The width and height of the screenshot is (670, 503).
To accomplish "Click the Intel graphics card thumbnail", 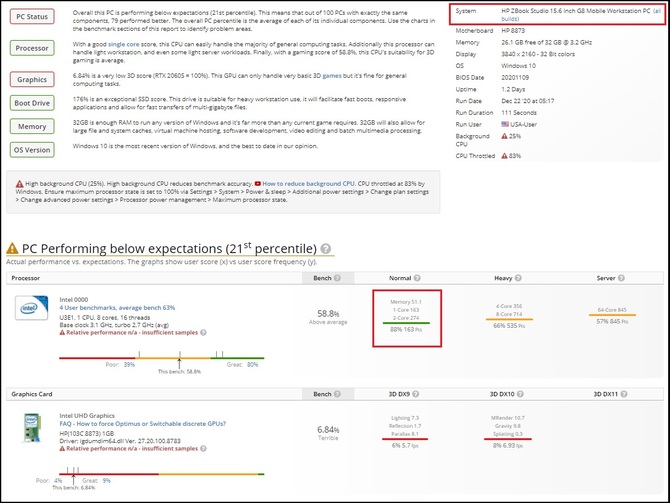I will (32, 427).
